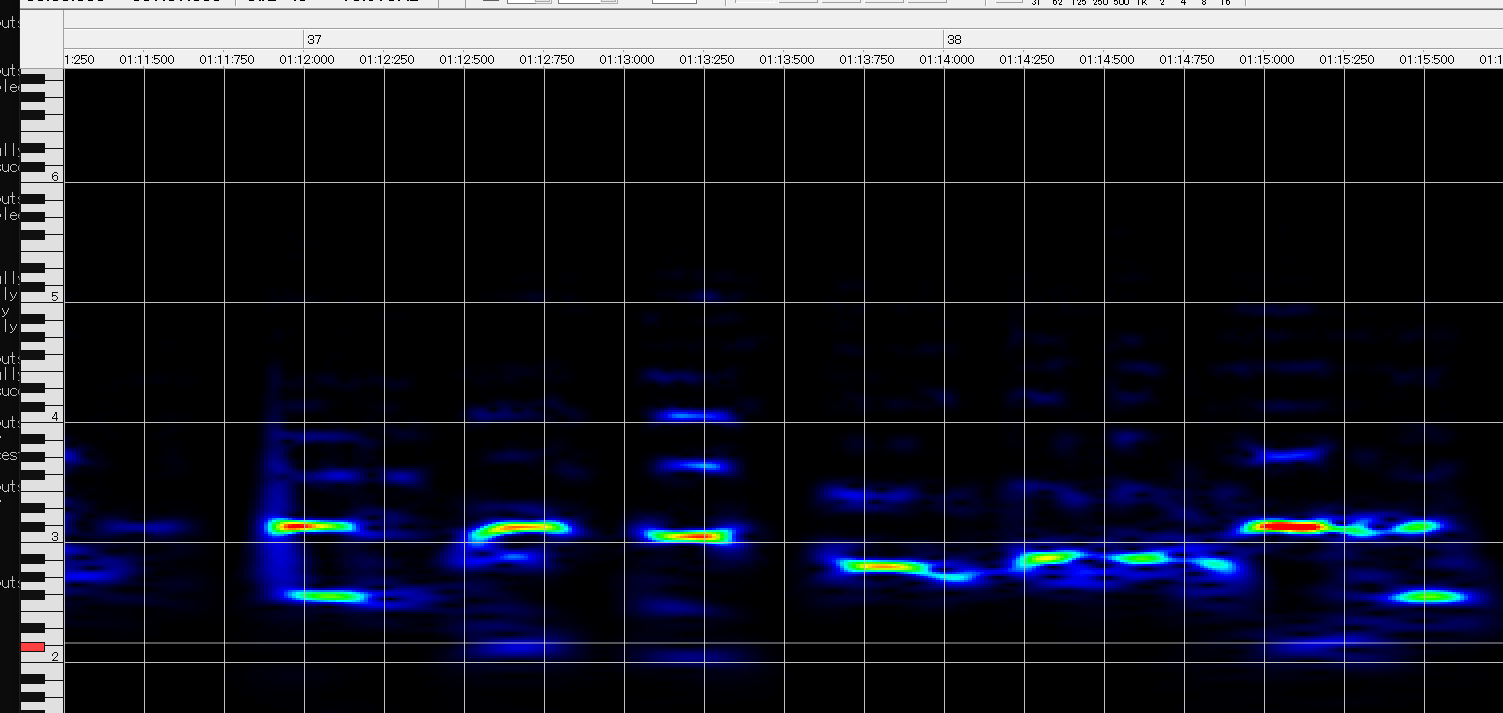Jump to 01:12:500 on the time ruler
Image resolution: width=1503 pixels, height=713 pixels.
[467, 60]
